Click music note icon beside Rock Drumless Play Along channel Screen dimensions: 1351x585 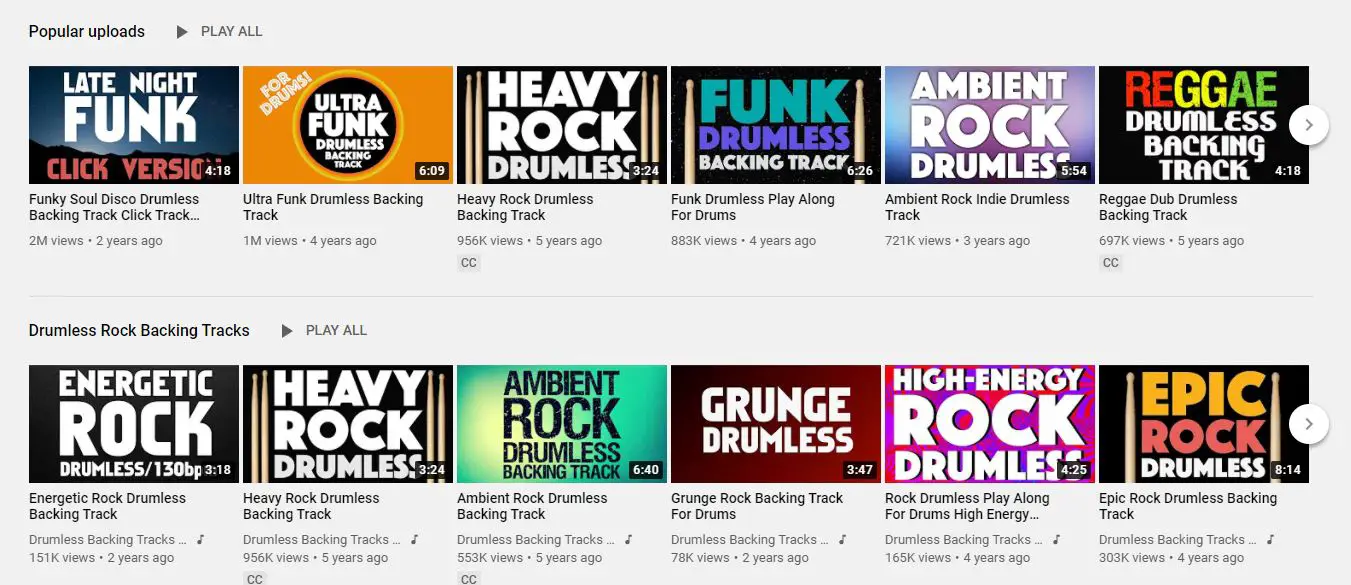[1057, 540]
